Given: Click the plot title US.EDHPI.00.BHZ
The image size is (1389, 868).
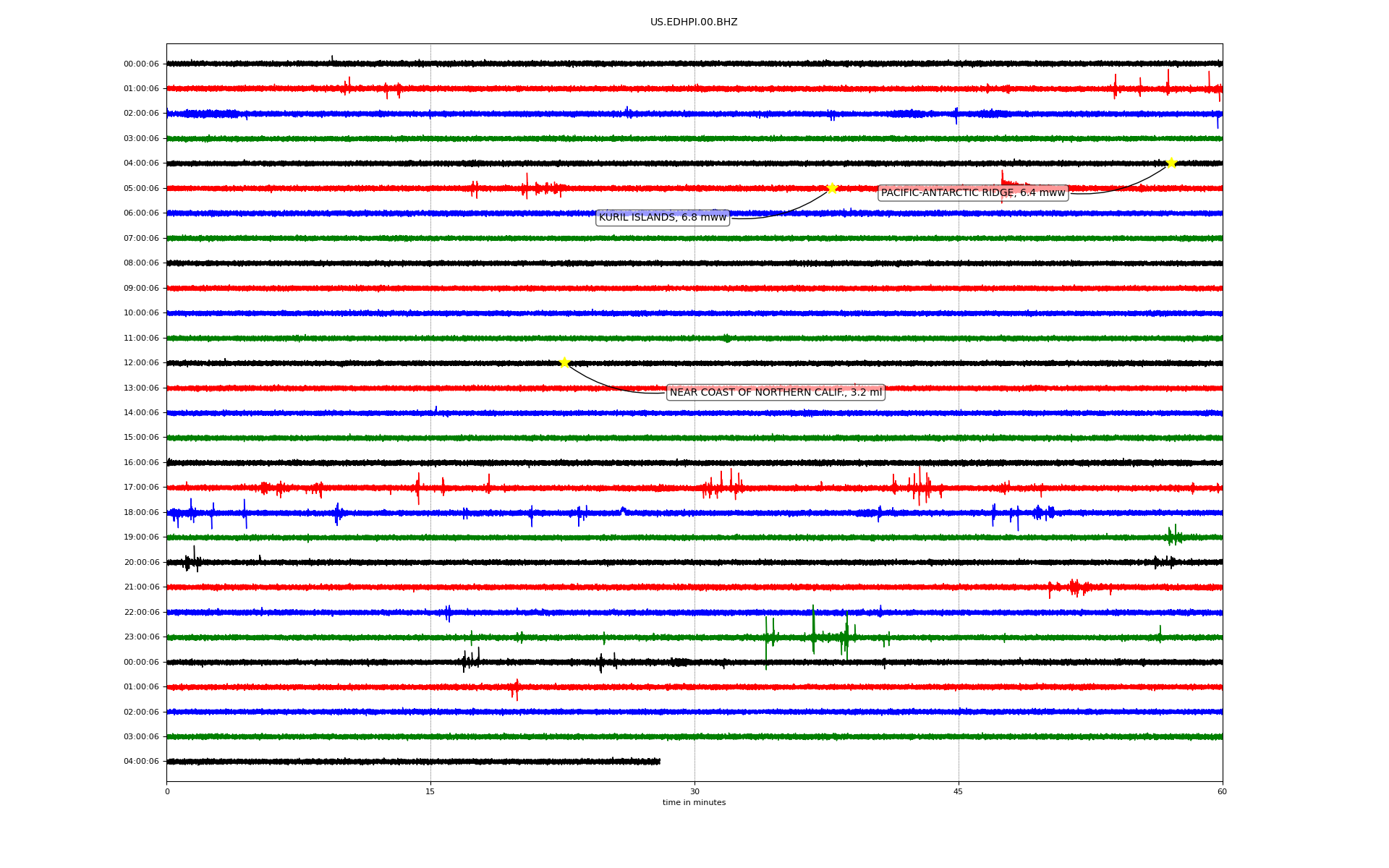Looking at the screenshot, I should (694, 22).
